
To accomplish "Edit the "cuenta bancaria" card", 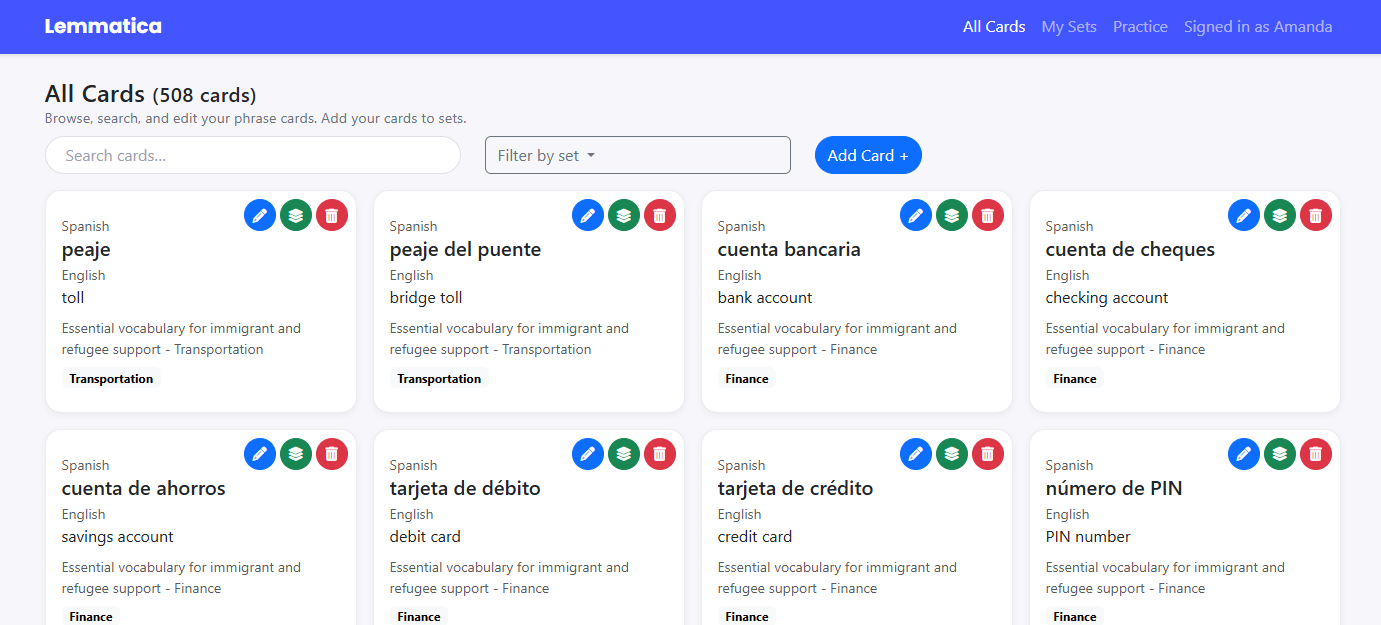I will pyautogui.click(x=916, y=214).
